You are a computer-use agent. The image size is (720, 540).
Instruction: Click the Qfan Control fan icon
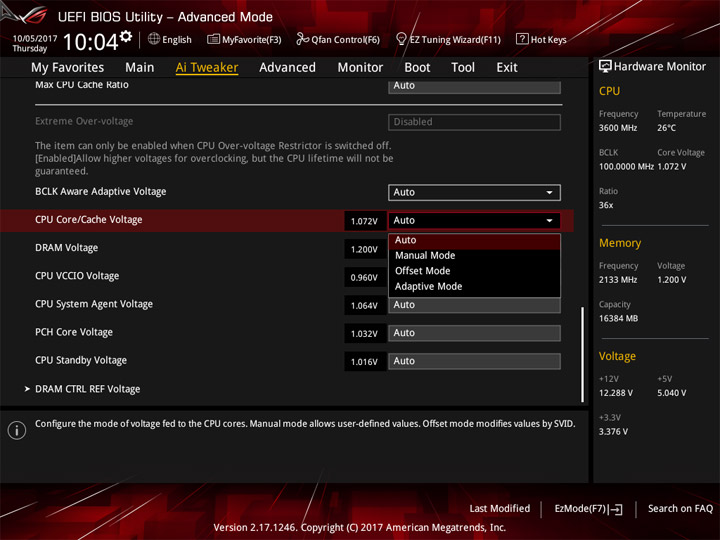tap(302, 39)
